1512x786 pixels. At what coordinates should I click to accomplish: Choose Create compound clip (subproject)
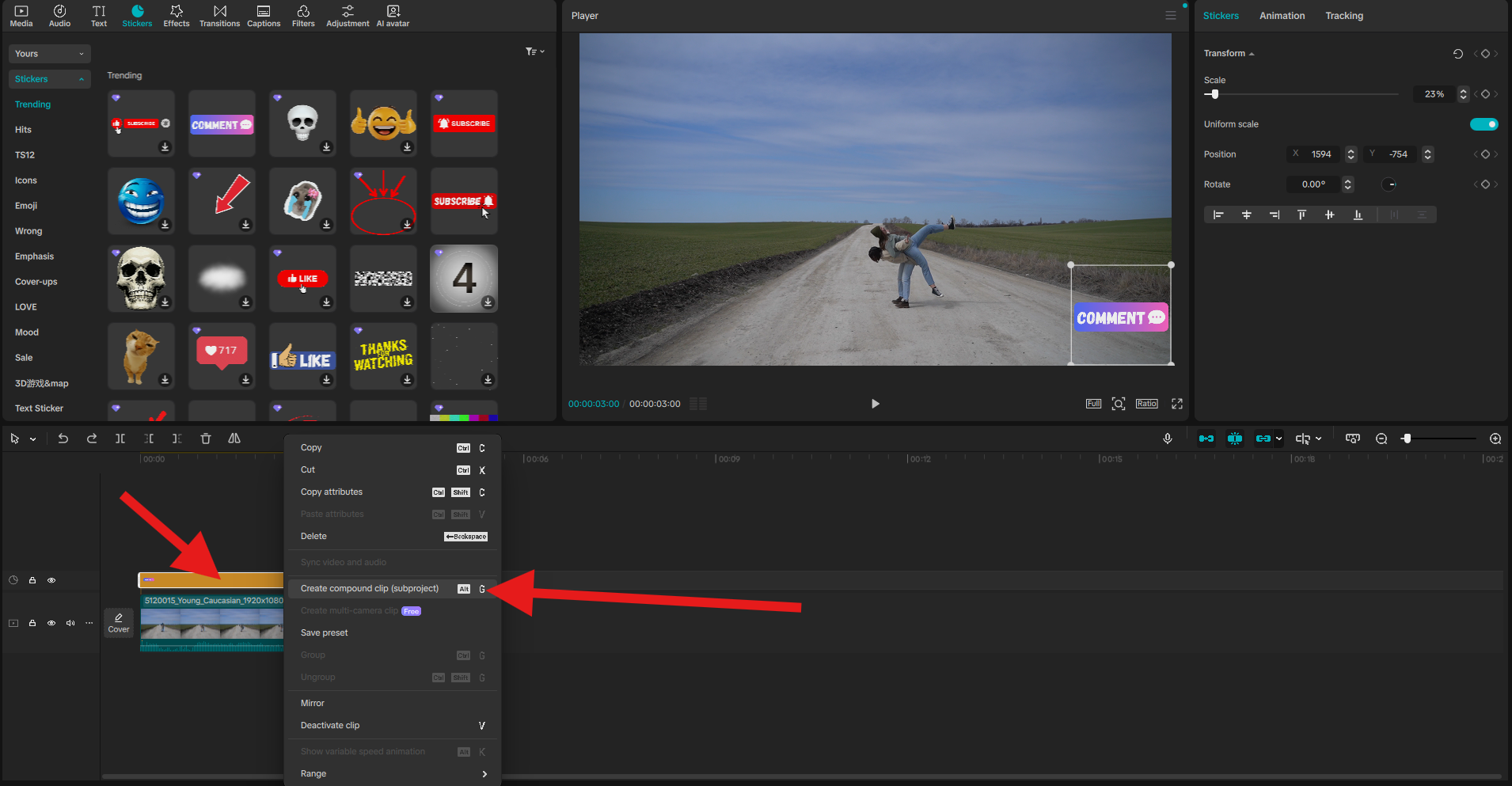pyautogui.click(x=393, y=588)
